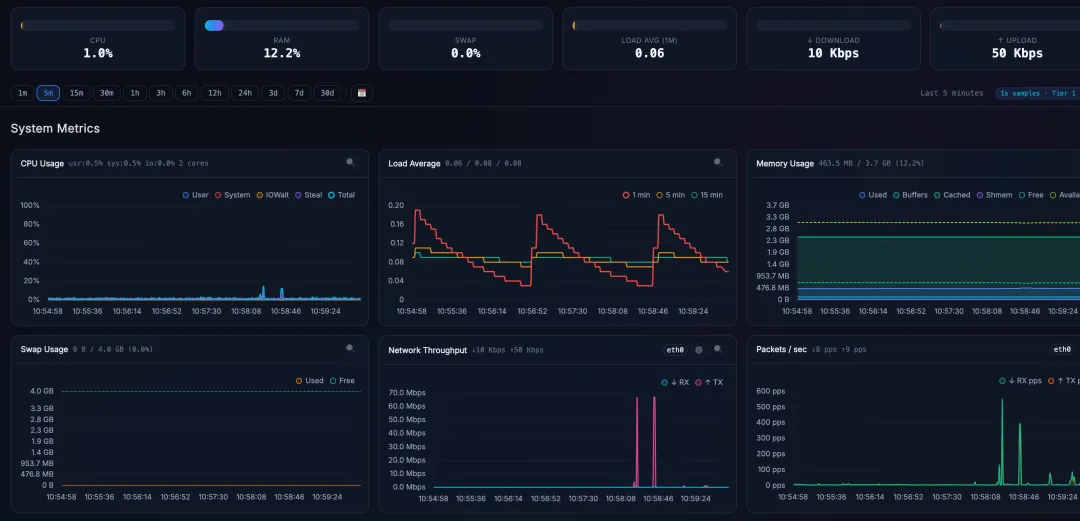Toggle User series in CPU Usage legend
Image resolution: width=1080 pixels, height=521 pixels.
pyautogui.click(x=196, y=195)
